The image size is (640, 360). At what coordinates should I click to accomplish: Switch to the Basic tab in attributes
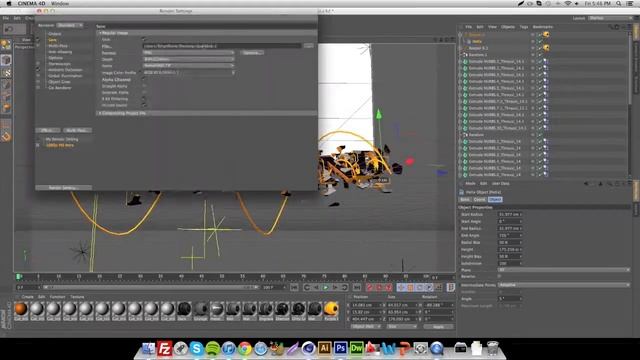465,200
